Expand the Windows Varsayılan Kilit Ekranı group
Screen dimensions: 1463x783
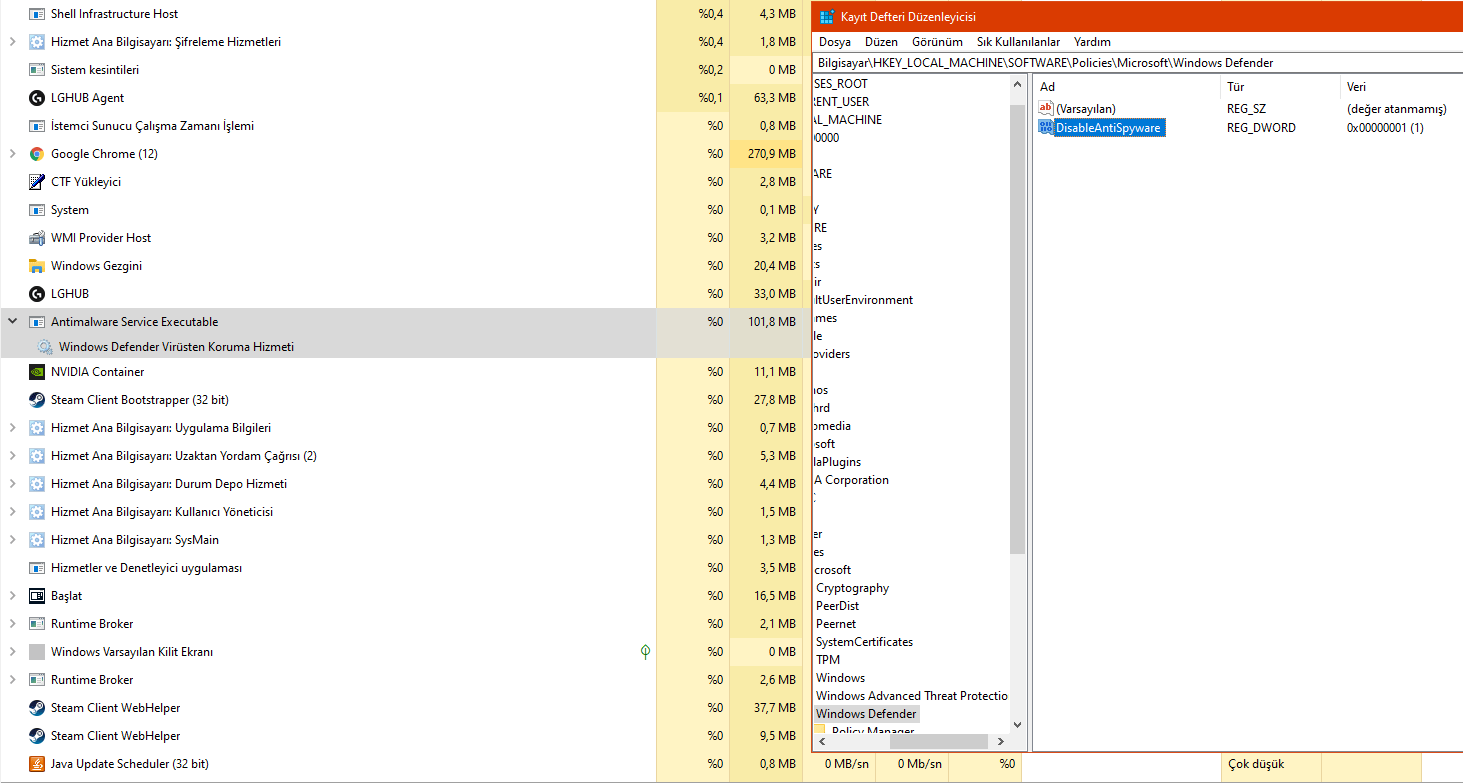(x=12, y=652)
